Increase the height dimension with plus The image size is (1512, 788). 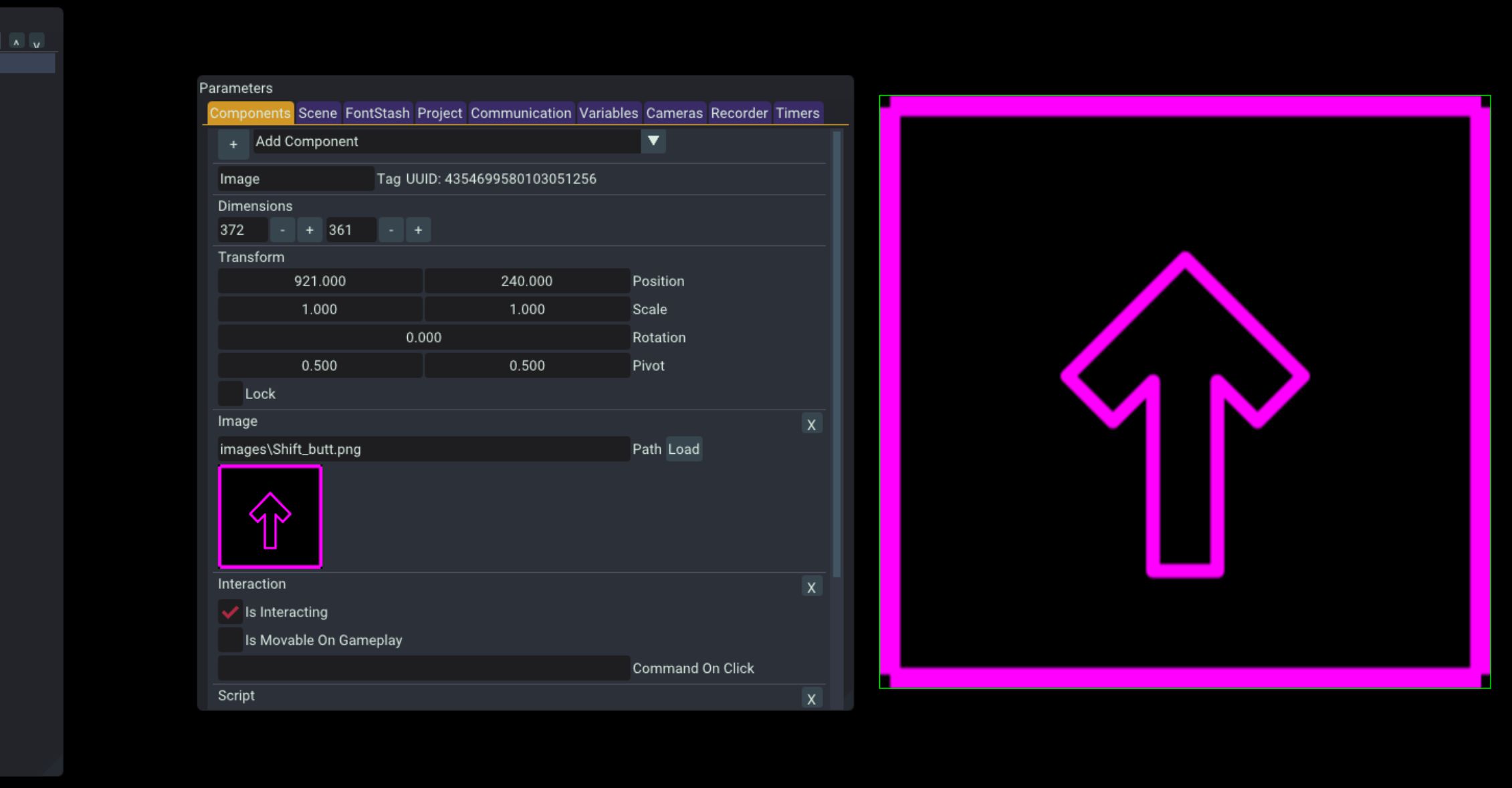tap(418, 230)
